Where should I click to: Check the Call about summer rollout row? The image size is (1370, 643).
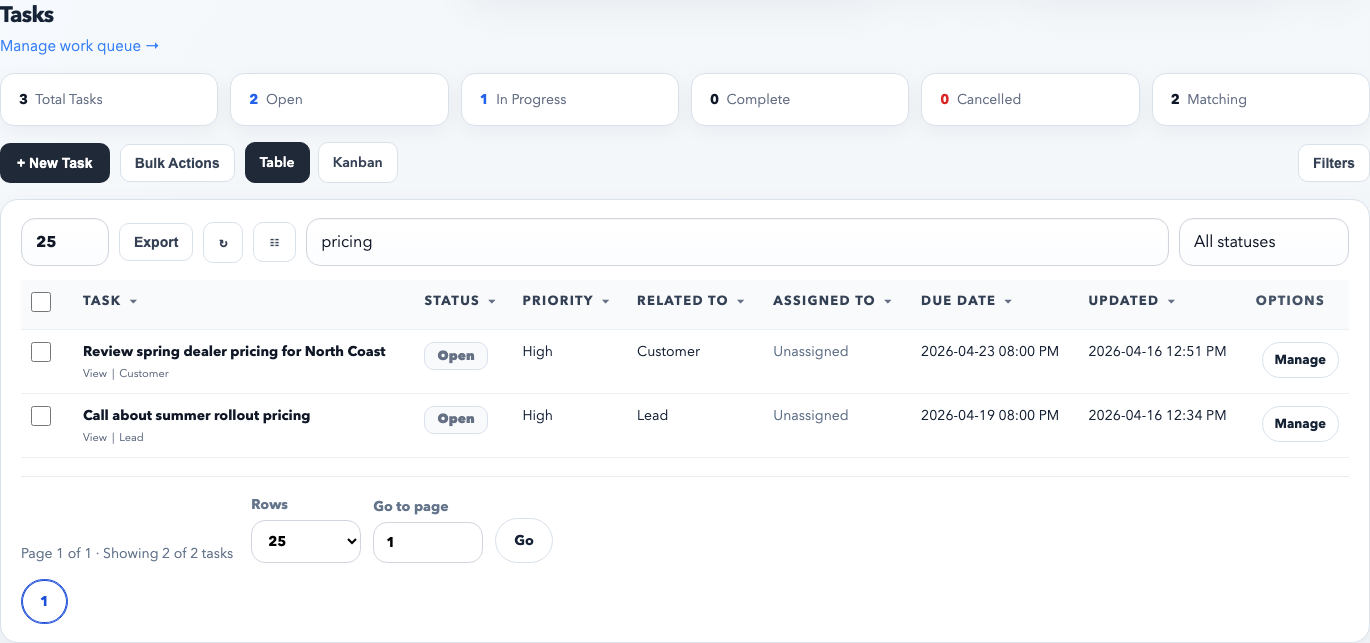(41, 416)
